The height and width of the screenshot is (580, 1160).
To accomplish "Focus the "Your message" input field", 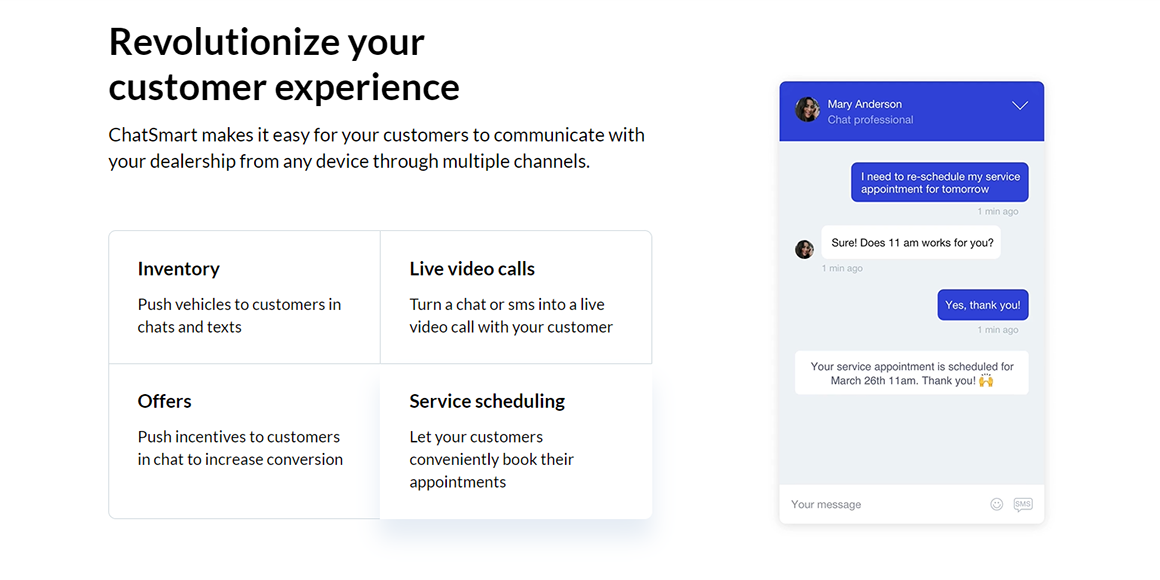I will click(x=880, y=505).
